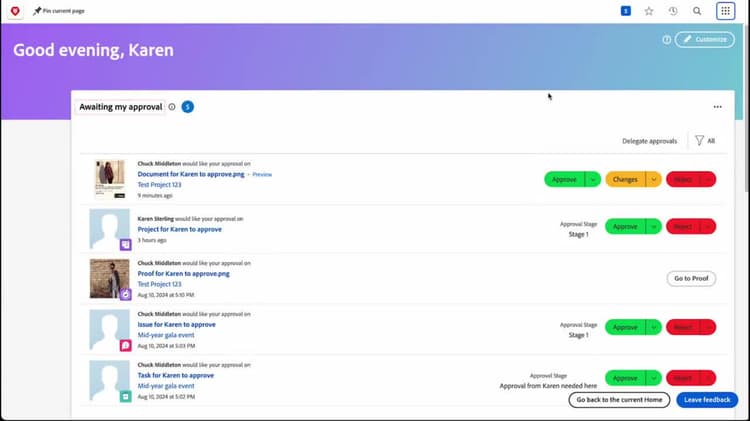Click the search magnifier icon
The height and width of the screenshot is (421, 750).
[697, 11]
